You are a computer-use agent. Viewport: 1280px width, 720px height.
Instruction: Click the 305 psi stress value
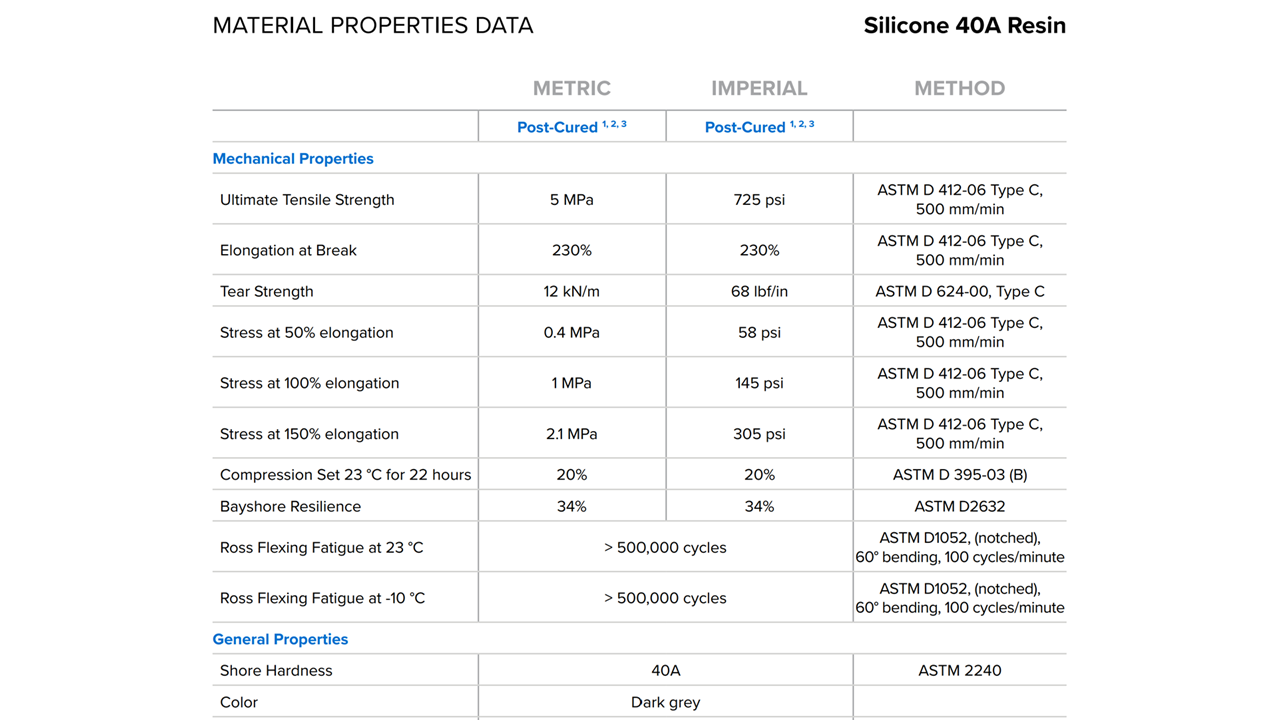tap(759, 434)
